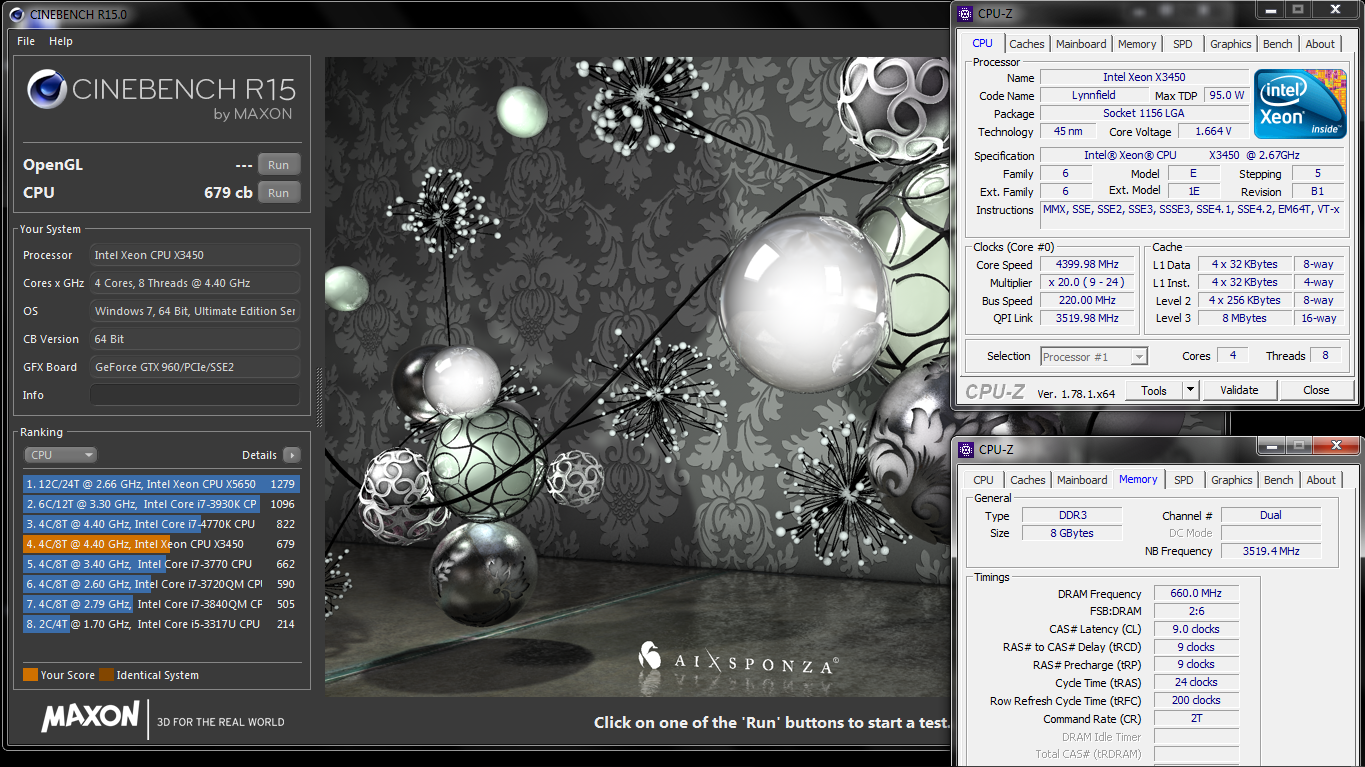The width and height of the screenshot is (1365, 767).
Task: Switch to SPD tab in lower CPU-Z window
Action: pyautogui.click(x=1183, y=480)
